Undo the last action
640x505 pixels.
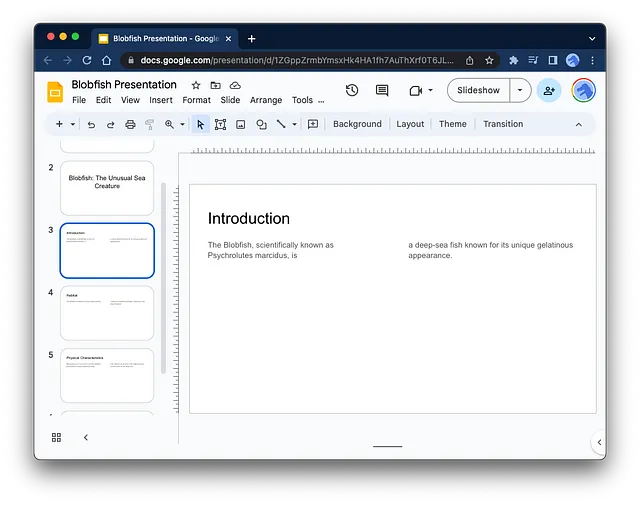pyautogui.click(x=91, y=125)
